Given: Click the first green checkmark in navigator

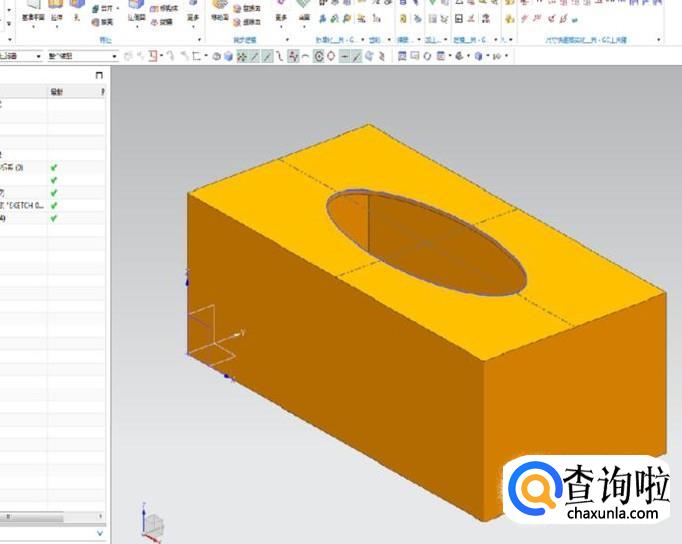Looking at the screenshot, I should point(54,167).
